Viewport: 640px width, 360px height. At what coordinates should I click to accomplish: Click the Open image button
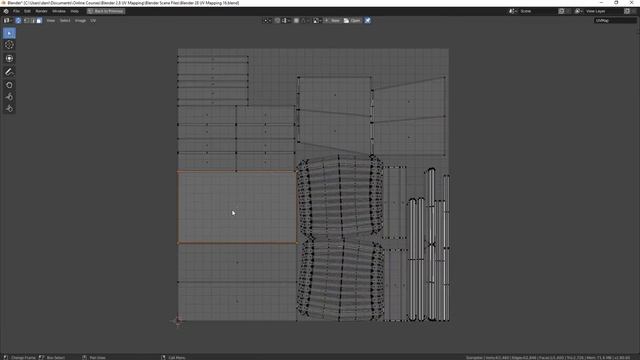tap(352, 20)
